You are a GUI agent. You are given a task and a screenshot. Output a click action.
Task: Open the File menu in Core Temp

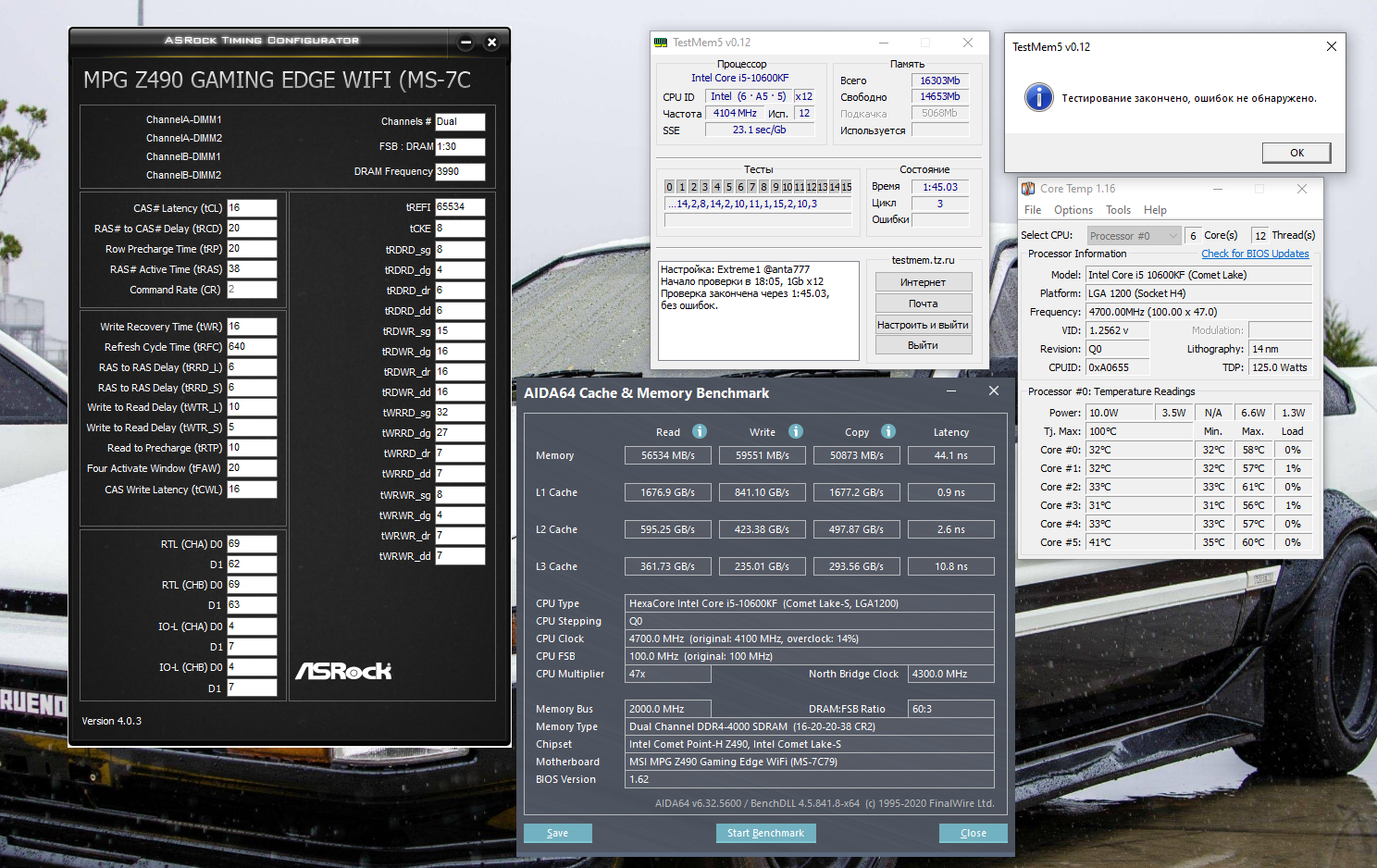pos(1033,210)
